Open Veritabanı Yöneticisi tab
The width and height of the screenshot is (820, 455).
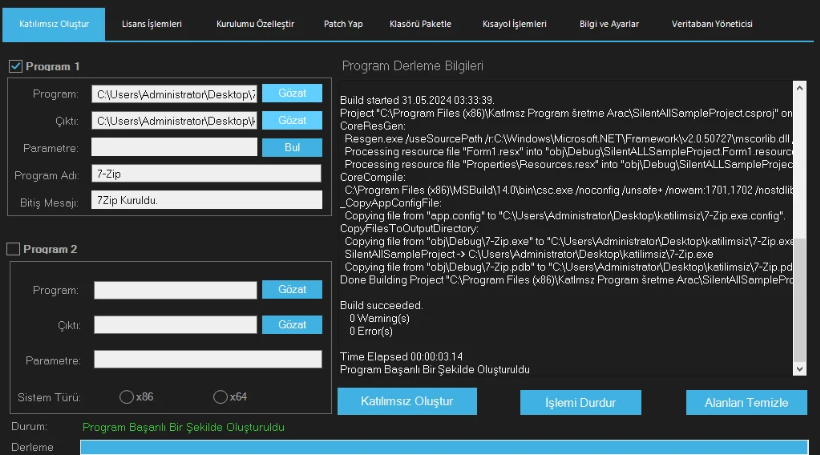click(x=712, y=23)
